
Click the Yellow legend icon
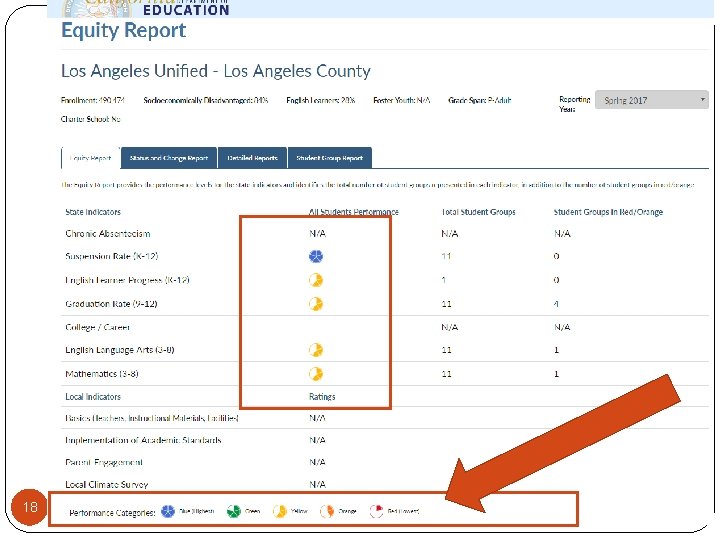click(280, 511)
